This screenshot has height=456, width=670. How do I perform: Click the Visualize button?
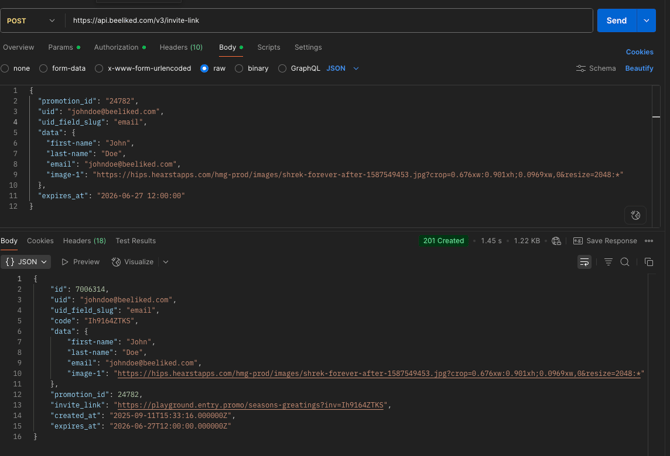click(x=132, y=262)
